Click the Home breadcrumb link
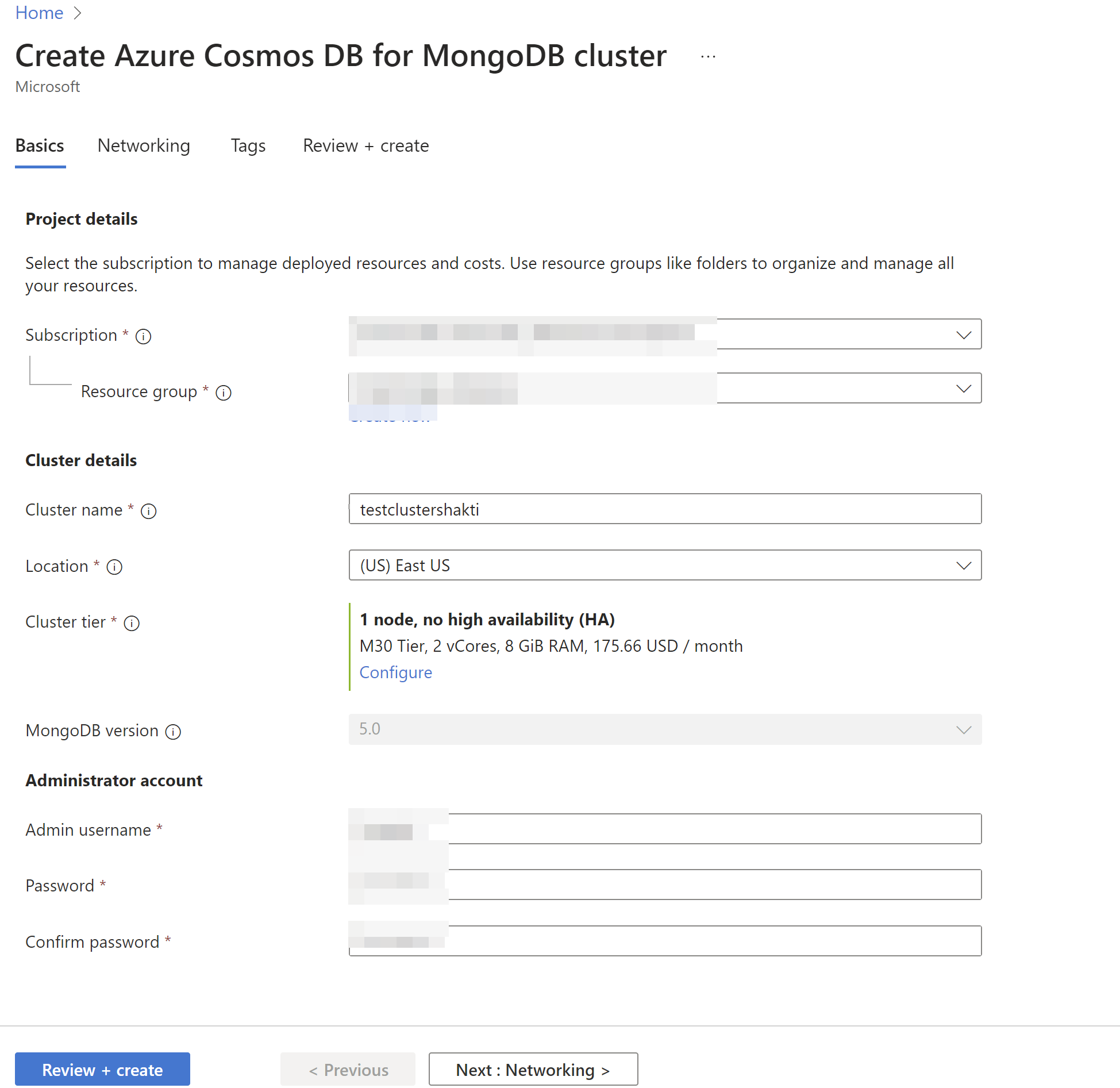This screenshot has height=1088, width=1120. [x=39, y=13]
